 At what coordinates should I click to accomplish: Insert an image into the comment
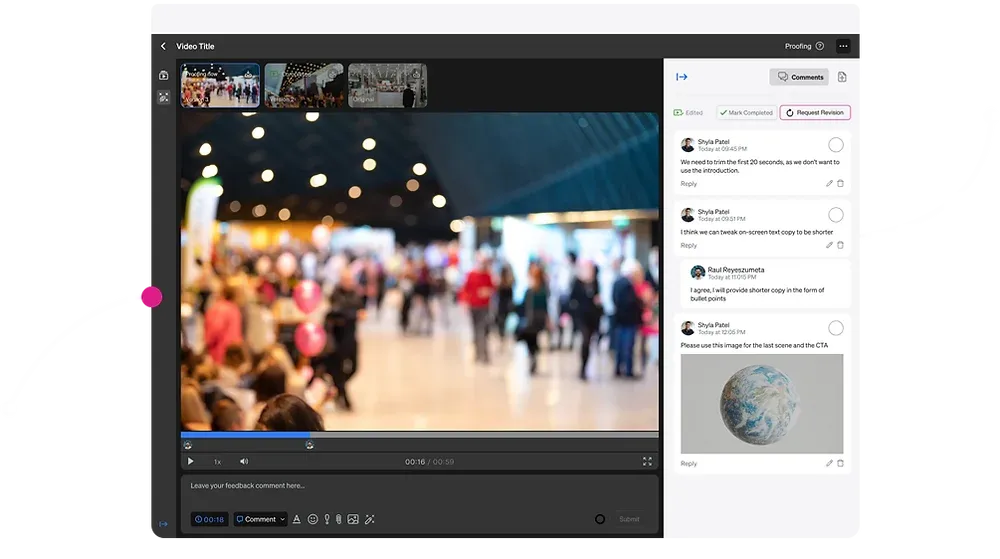coord(353,519)
